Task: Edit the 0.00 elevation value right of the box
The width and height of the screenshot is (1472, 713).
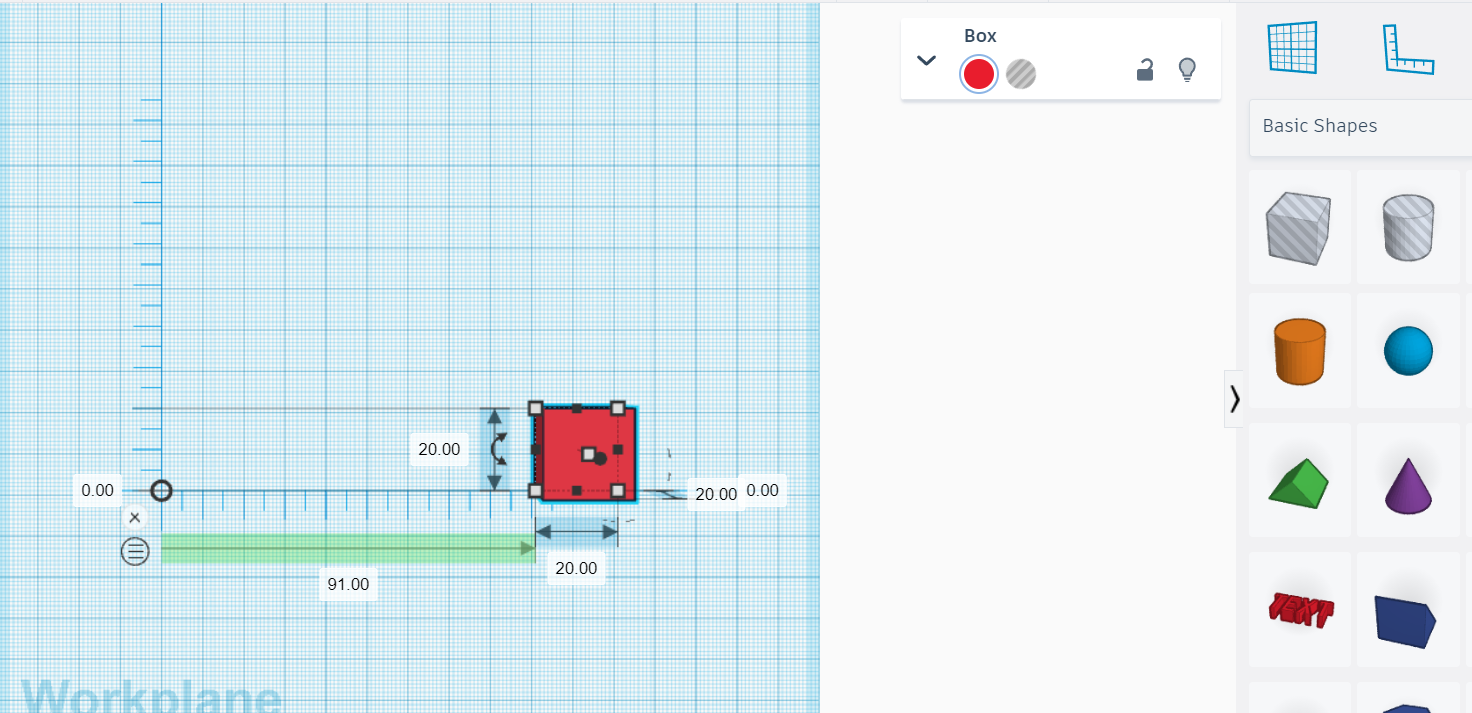Action: [763, 490]
